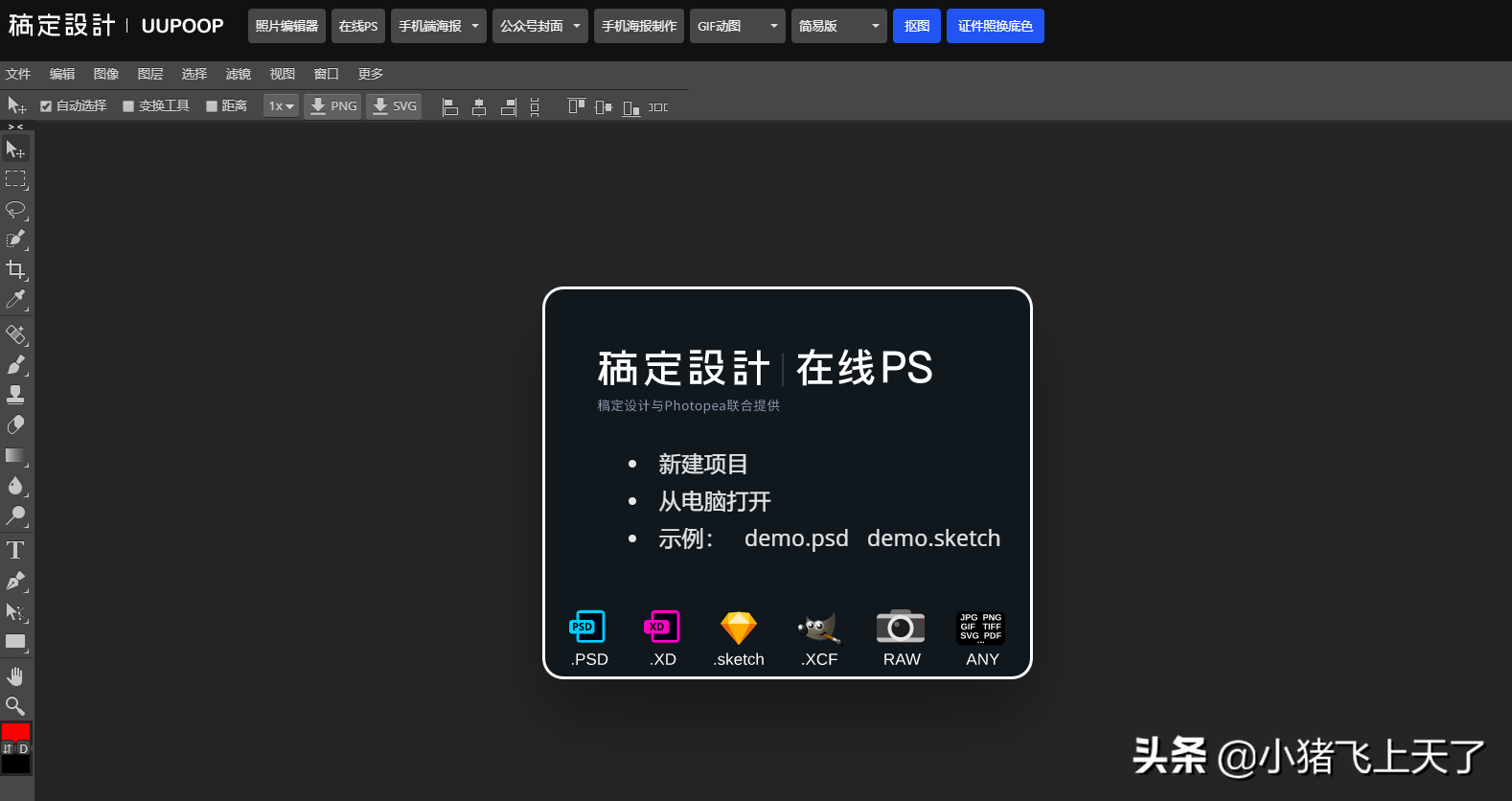
Task: Click 从电脑打开 on welcome panel
Action: [715, 502]
